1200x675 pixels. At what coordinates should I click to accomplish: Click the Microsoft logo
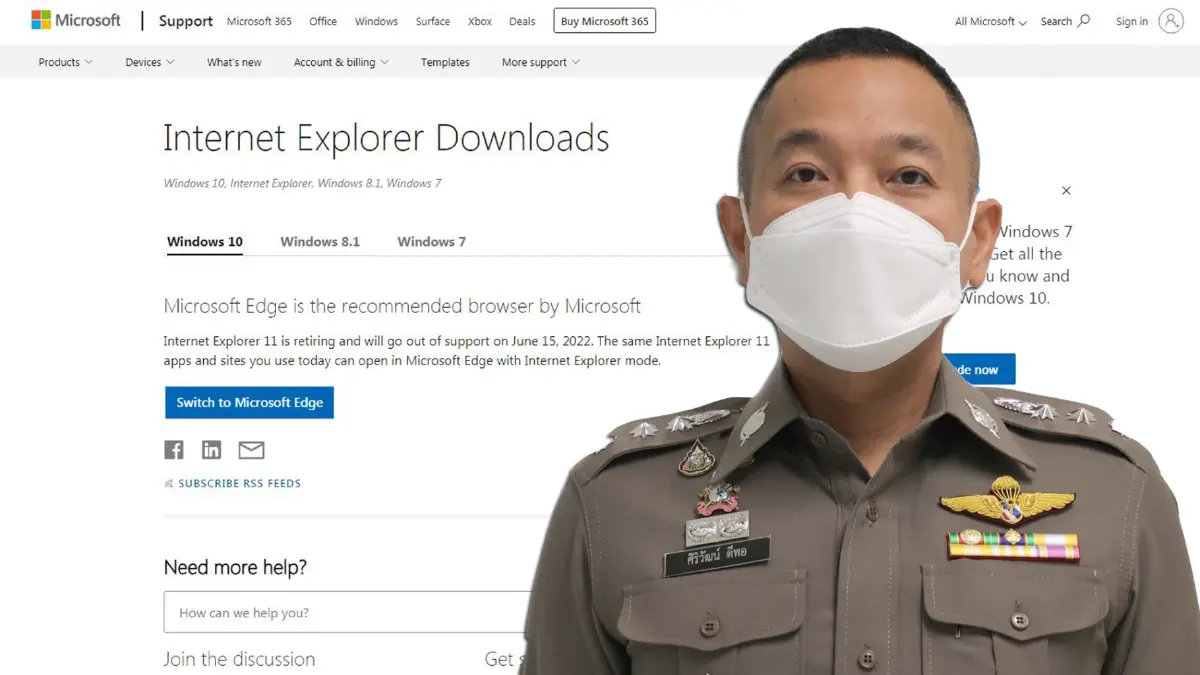pyautogui.click(x=76, y=20)
